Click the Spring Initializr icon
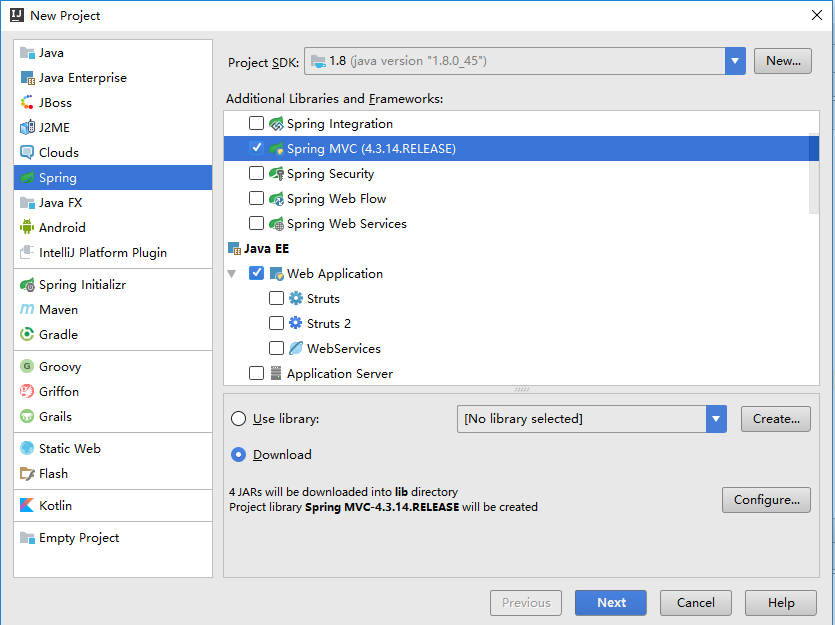Screen dimensions: 835x625 pos(27,285)
